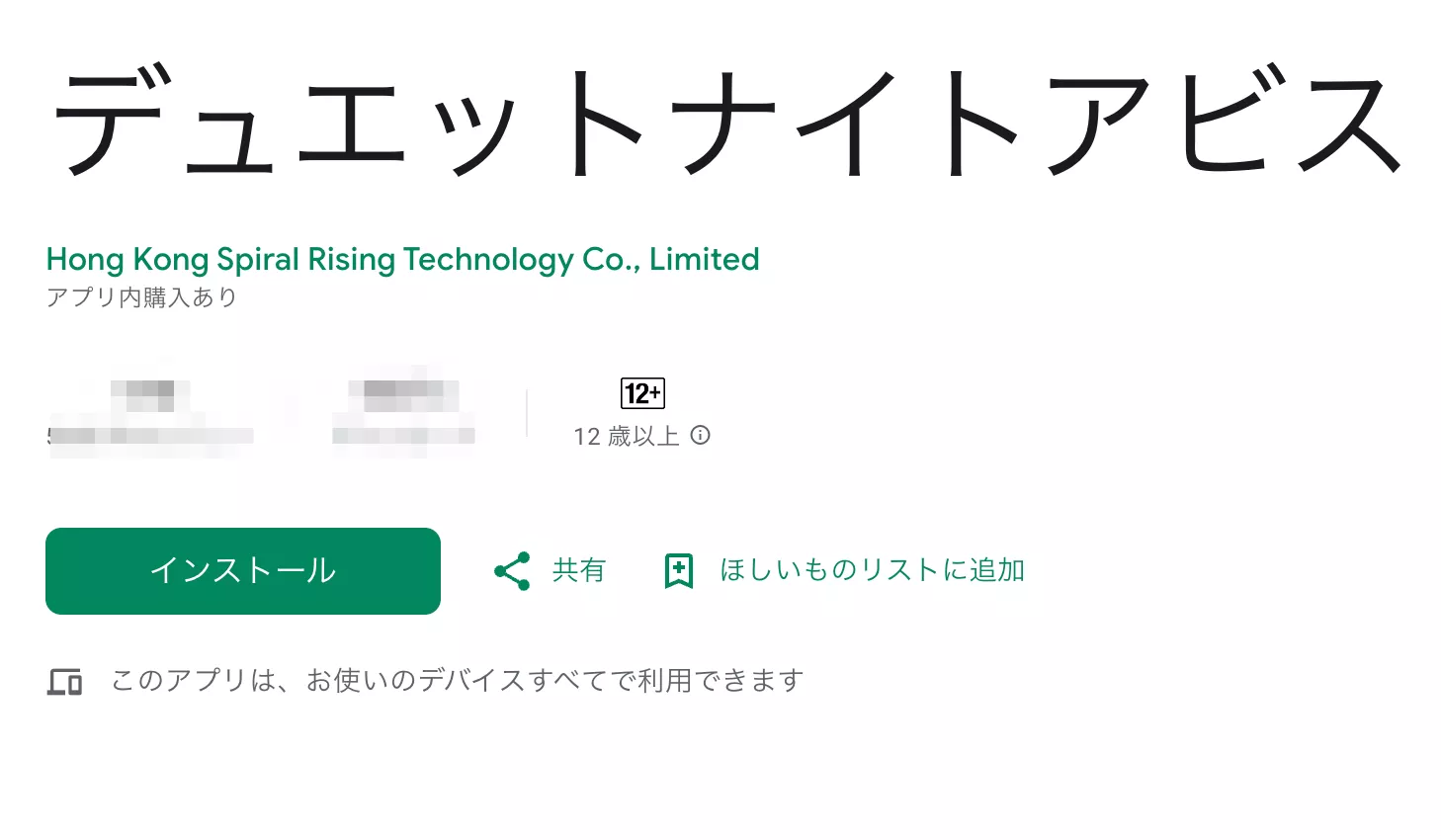Click the info icon beside 12 歳以上

coord(702,435)
